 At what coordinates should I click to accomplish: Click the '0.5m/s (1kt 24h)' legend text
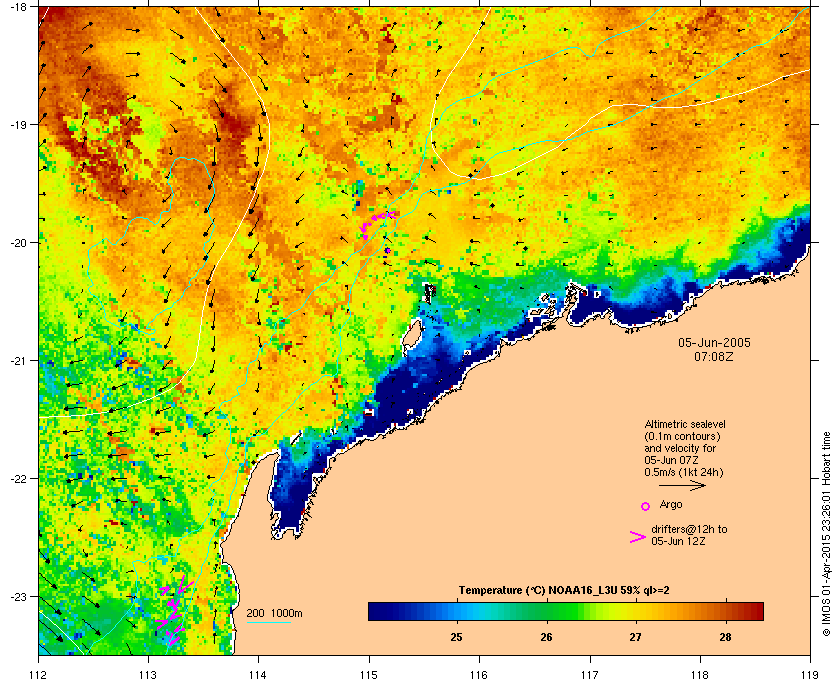coord(684,472)
